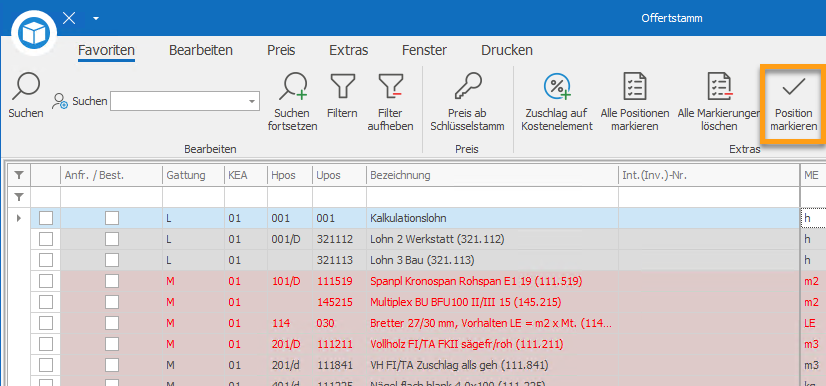Select Vollholz FI/TA FKII sägefr/roh cell
This screenshot has height=386, width=826.
point(492,344)
